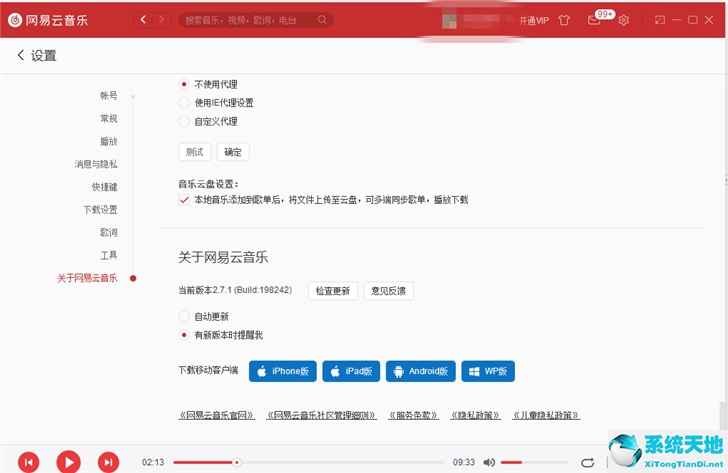Click the 测试 proxy button
Image resolution: width=728 pixels, height=473 pixels.
(195, 152)
